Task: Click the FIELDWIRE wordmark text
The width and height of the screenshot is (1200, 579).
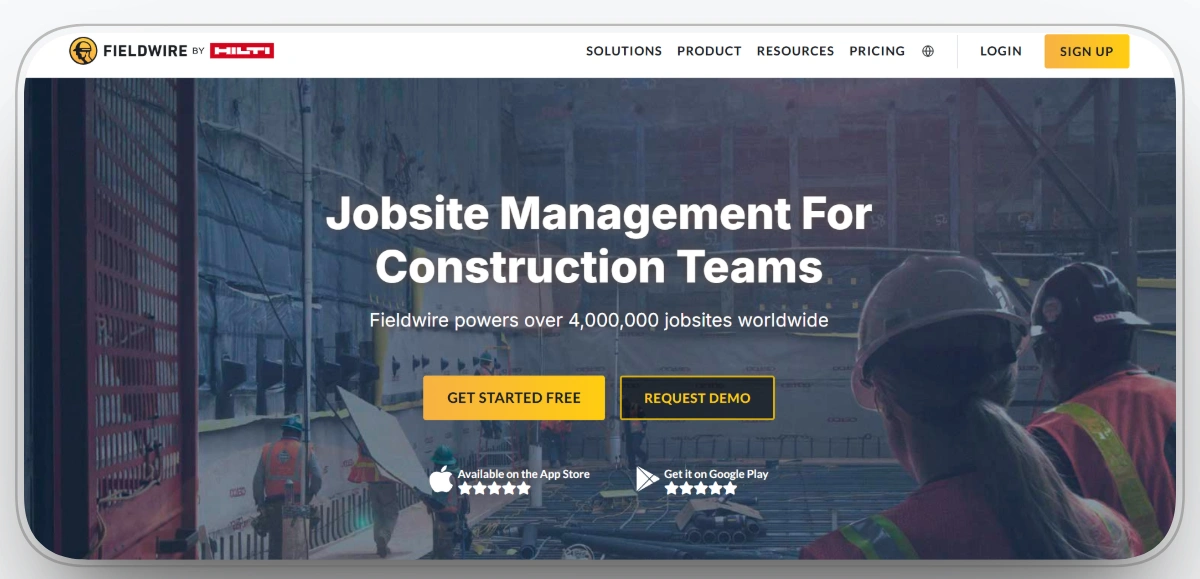Action: point(143,51)
